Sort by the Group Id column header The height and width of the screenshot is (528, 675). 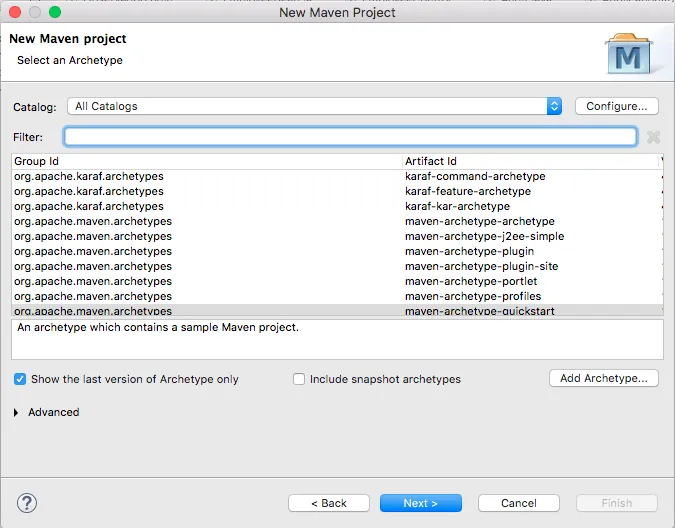point(207,161)
